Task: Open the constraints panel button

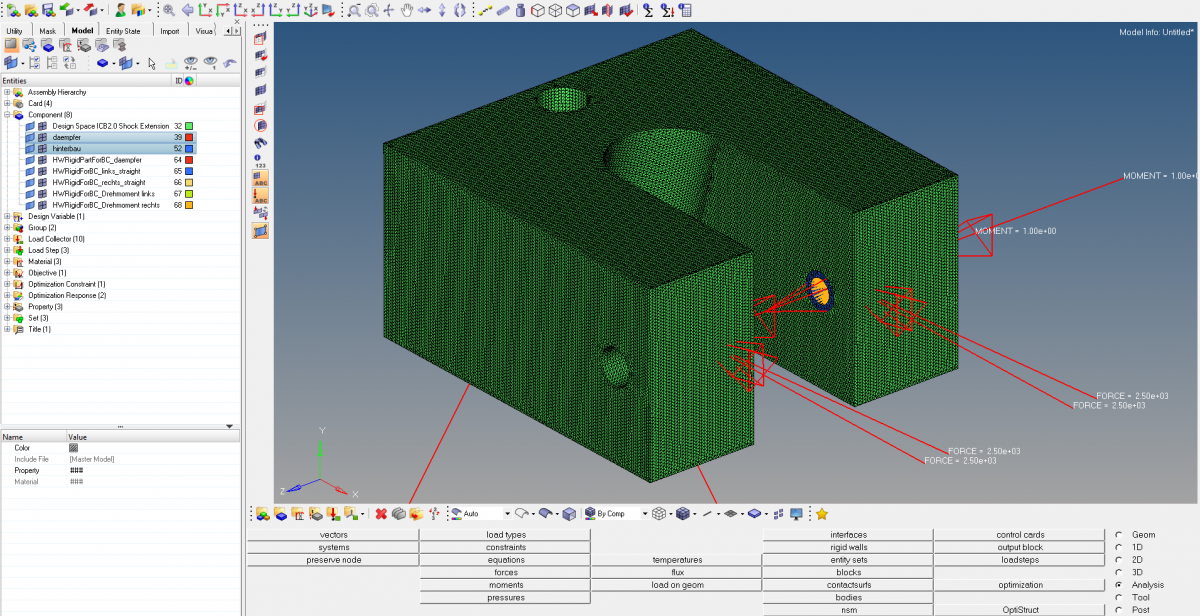Action: 506,547
